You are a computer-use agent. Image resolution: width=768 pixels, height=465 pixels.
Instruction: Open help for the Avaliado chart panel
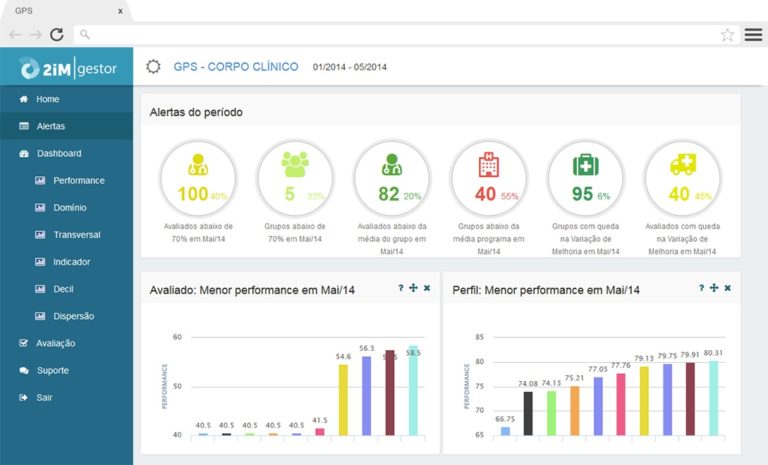click(x=401, y=288)
